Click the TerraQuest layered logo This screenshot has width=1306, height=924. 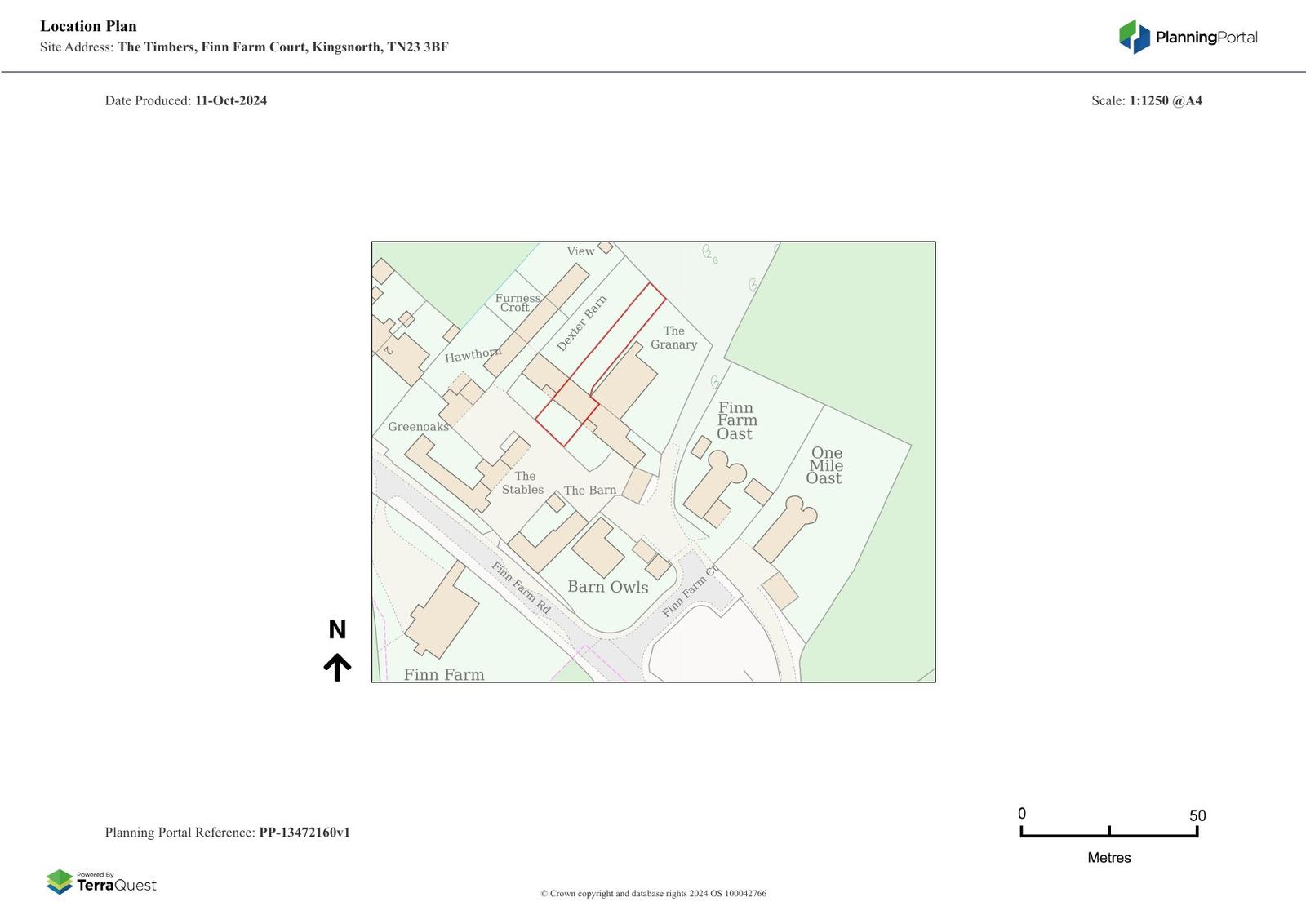pos(60,882)
